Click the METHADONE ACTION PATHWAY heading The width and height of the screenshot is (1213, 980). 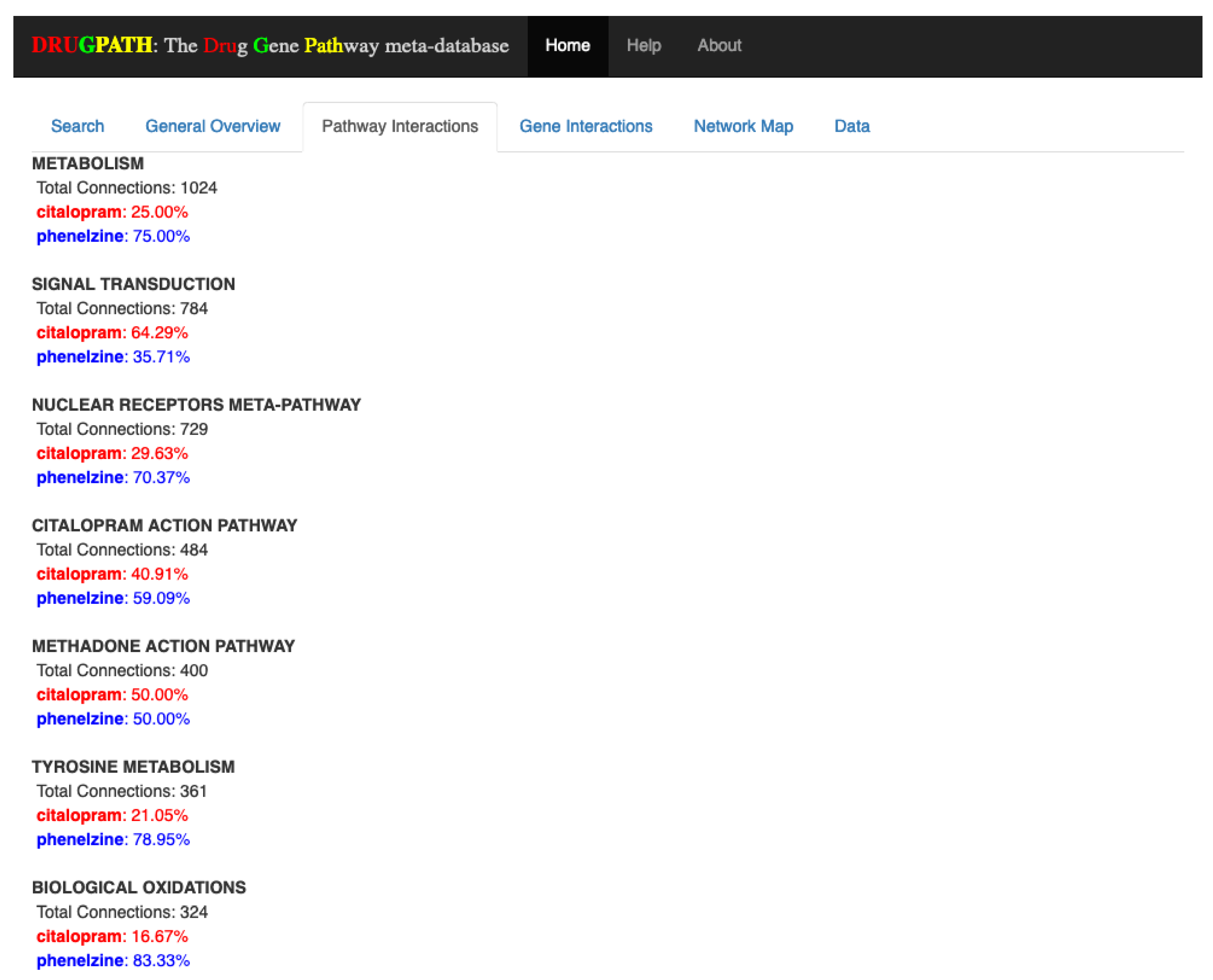[163, 646]
